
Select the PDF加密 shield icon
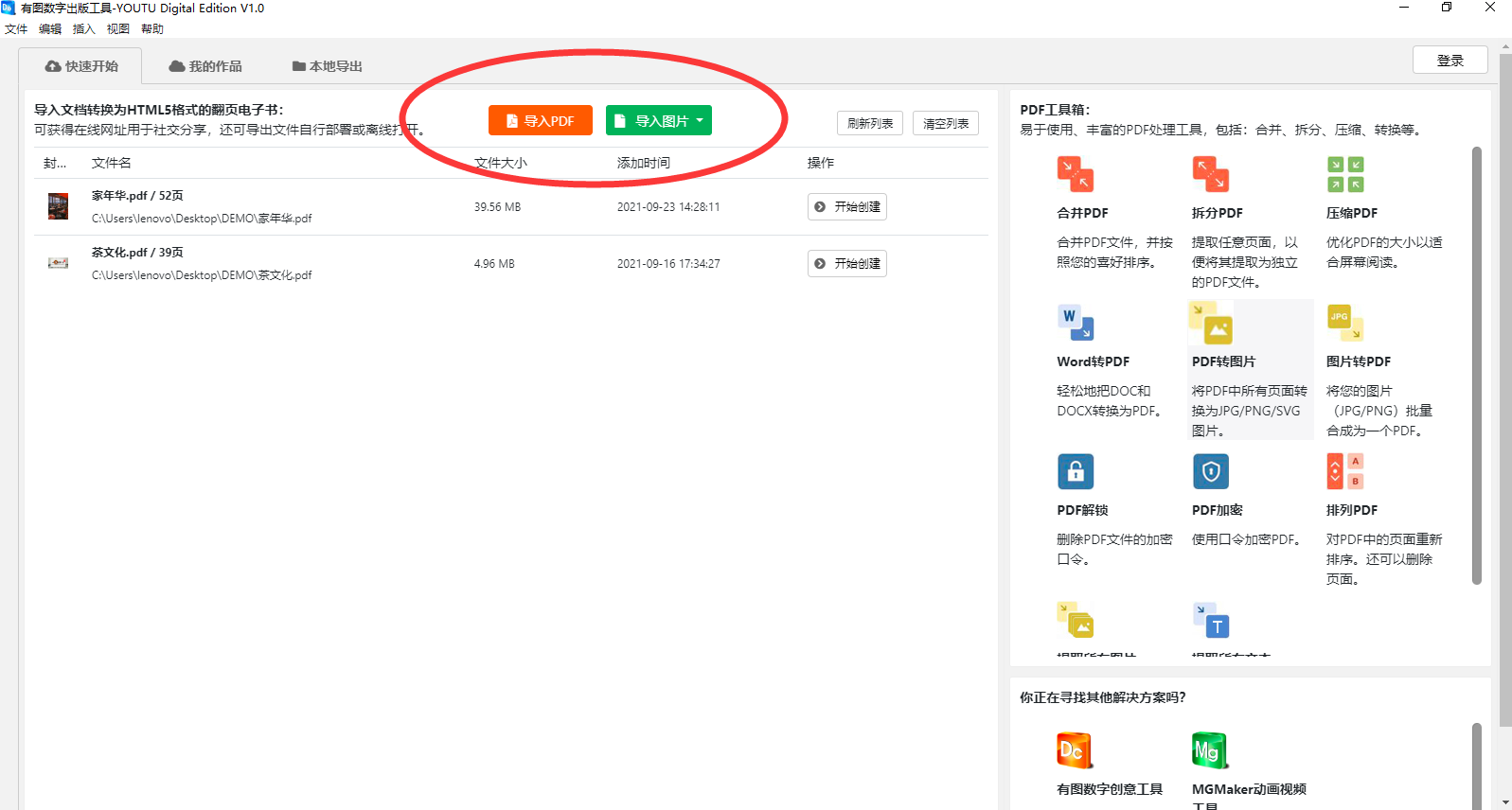coord(1210,471)
